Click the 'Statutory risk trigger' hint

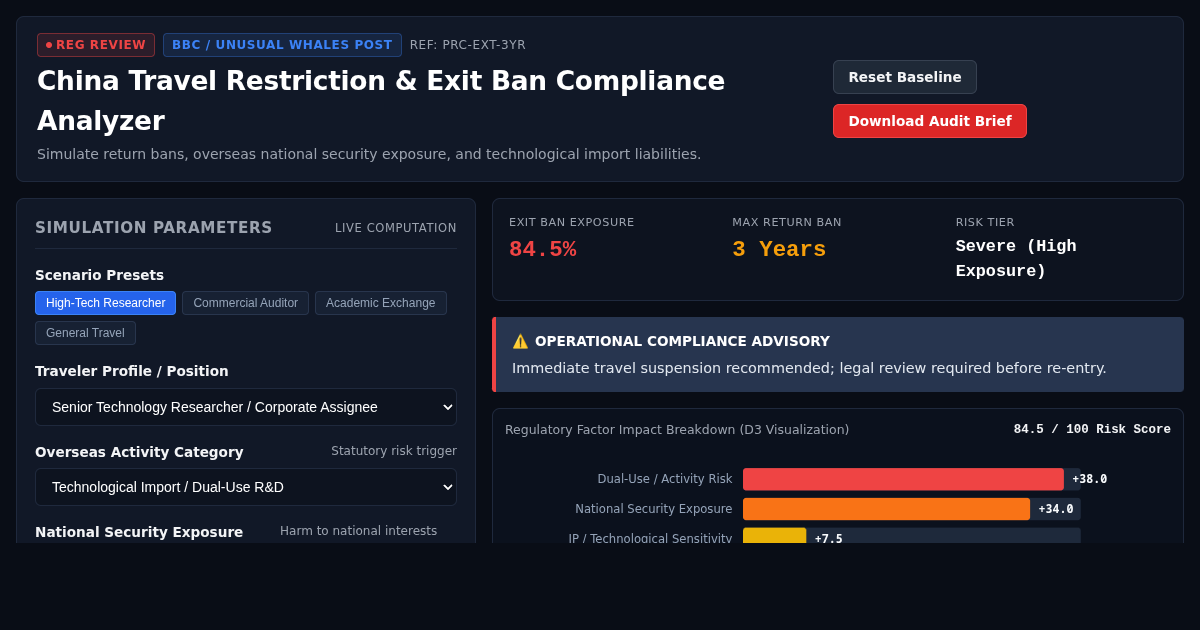(x=394, y=451)
